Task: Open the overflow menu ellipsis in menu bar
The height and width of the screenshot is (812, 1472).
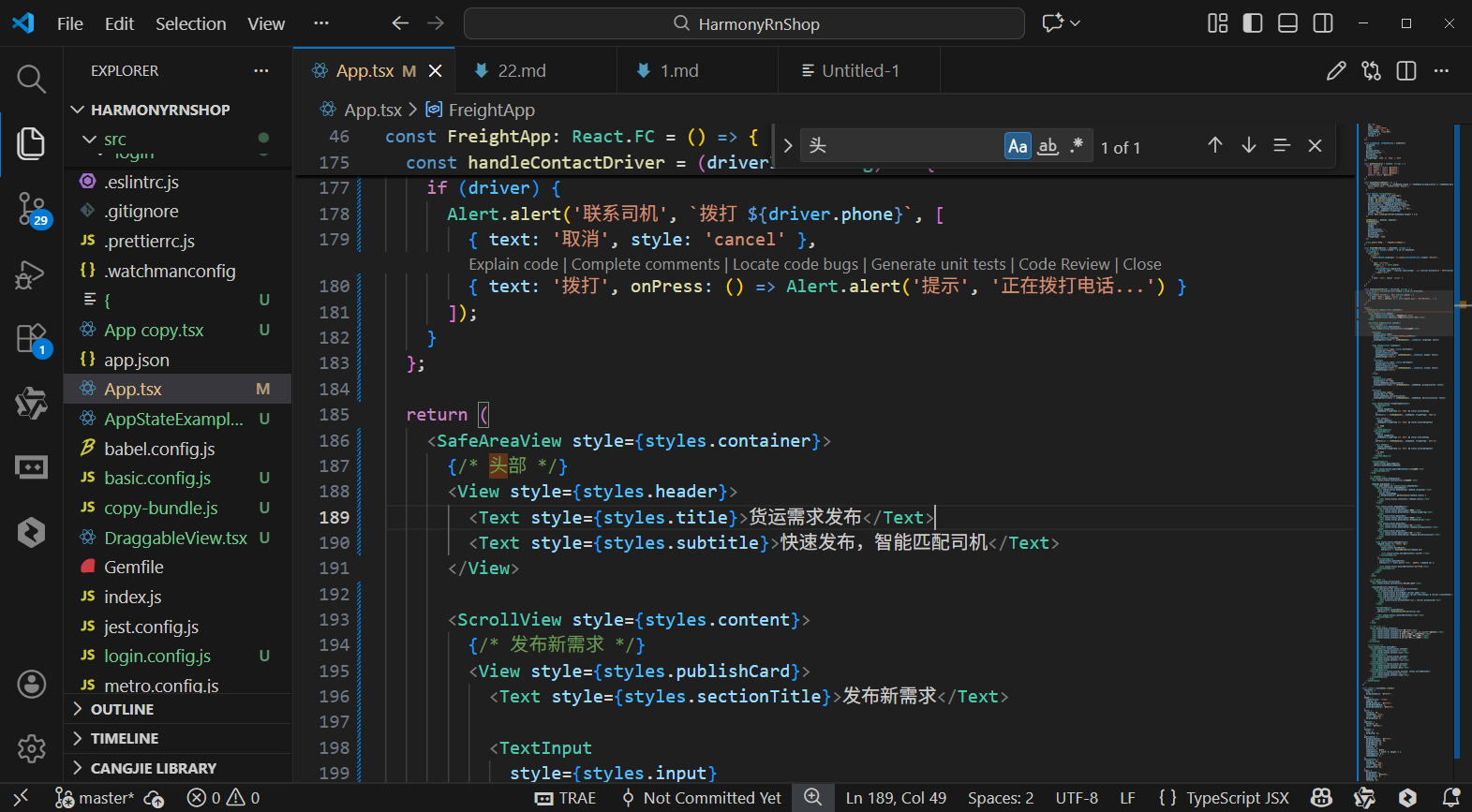Action: click(320, 23)
